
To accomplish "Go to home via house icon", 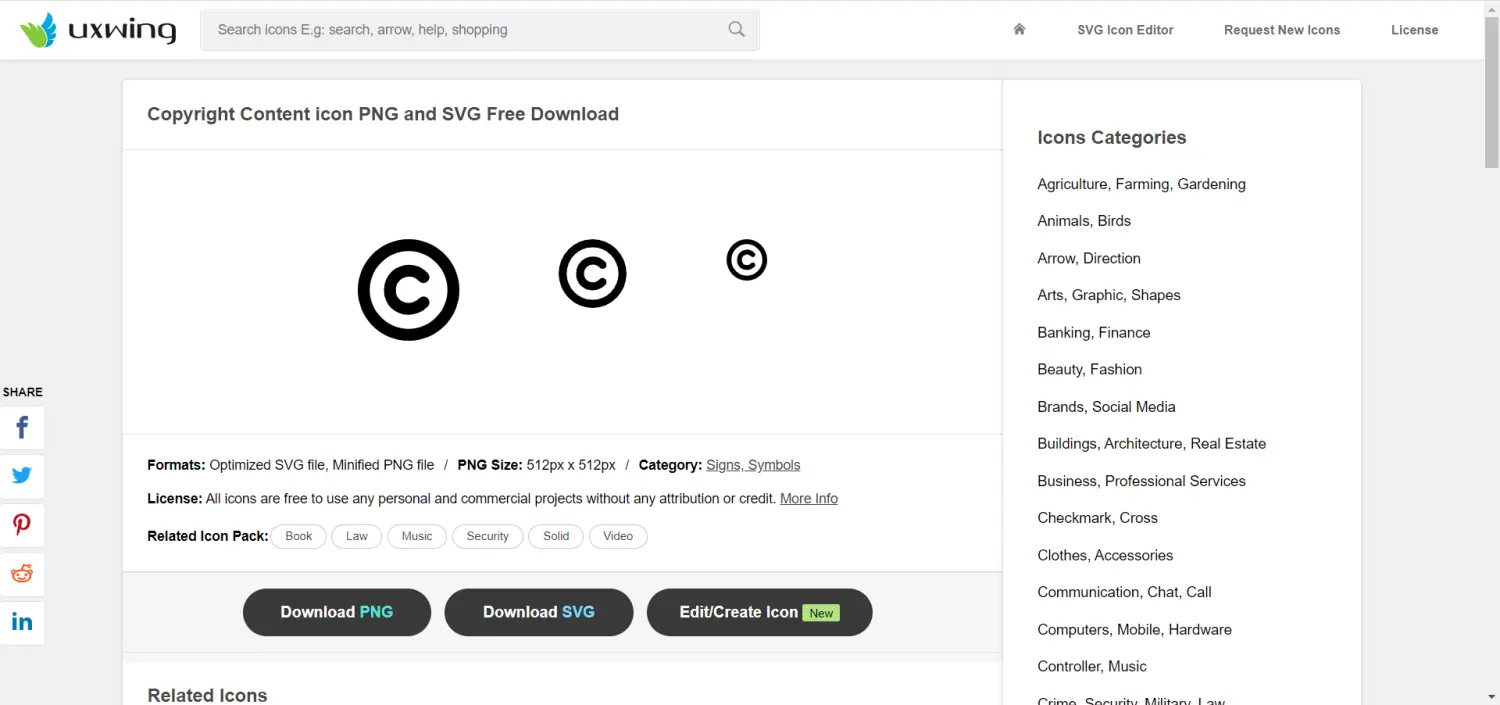I will [x=1019, y=29].
